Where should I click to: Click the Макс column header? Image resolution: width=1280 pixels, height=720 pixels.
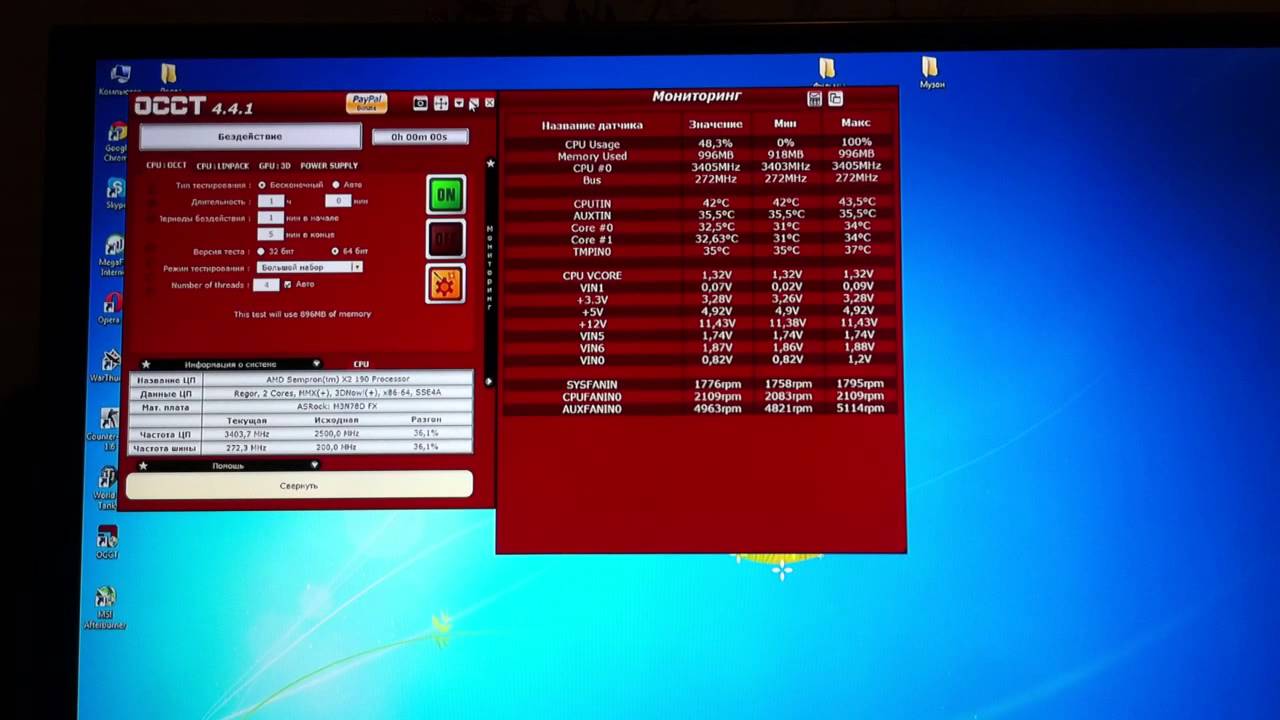click(x=856, y=123)
